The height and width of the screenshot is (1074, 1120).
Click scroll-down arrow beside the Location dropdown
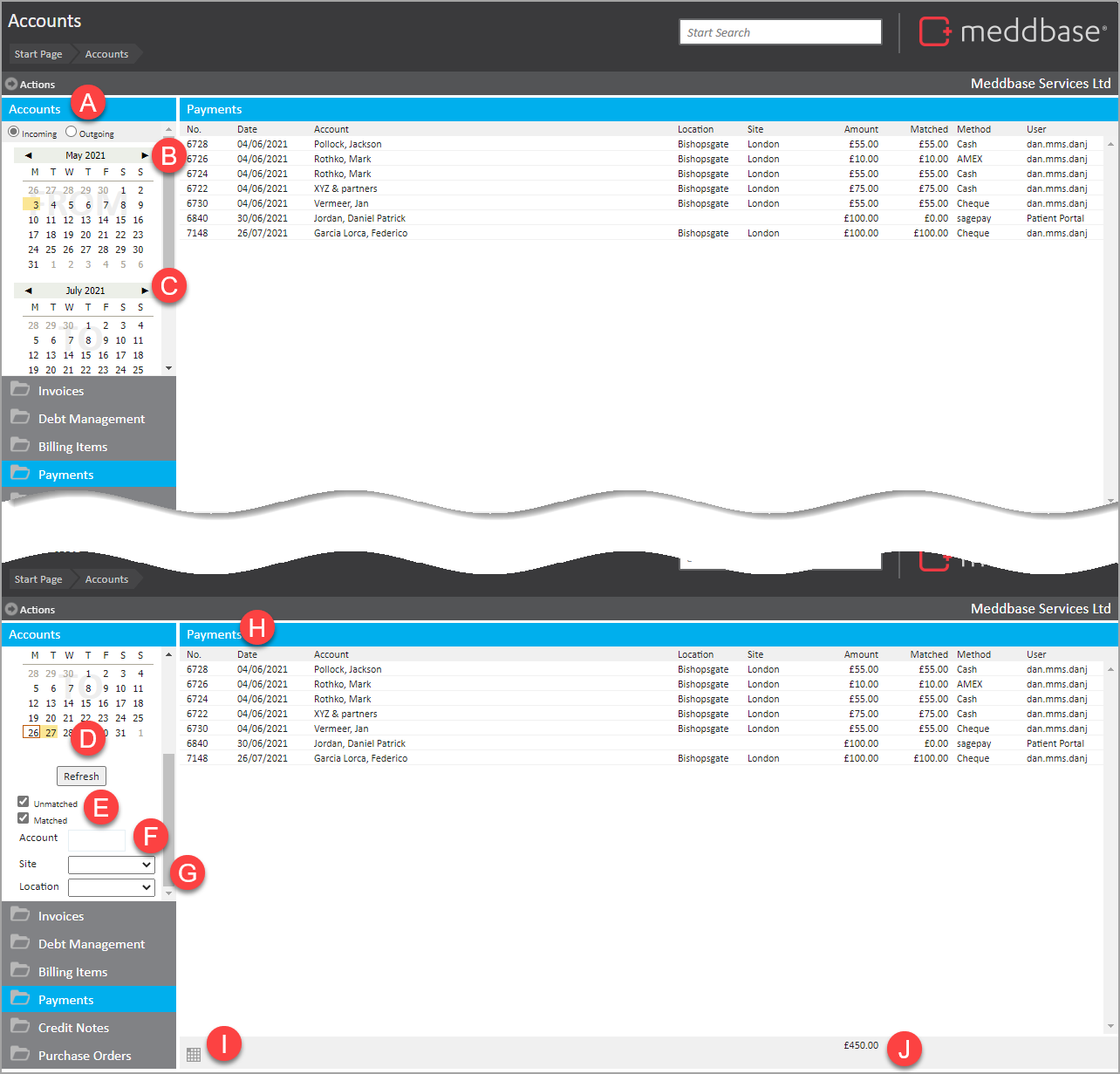click(169, 893)
